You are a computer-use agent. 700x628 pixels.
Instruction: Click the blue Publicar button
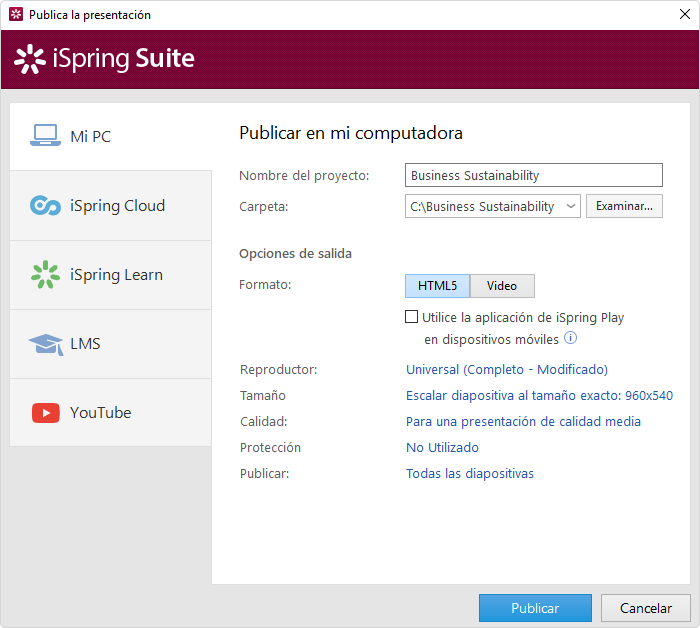535,608
